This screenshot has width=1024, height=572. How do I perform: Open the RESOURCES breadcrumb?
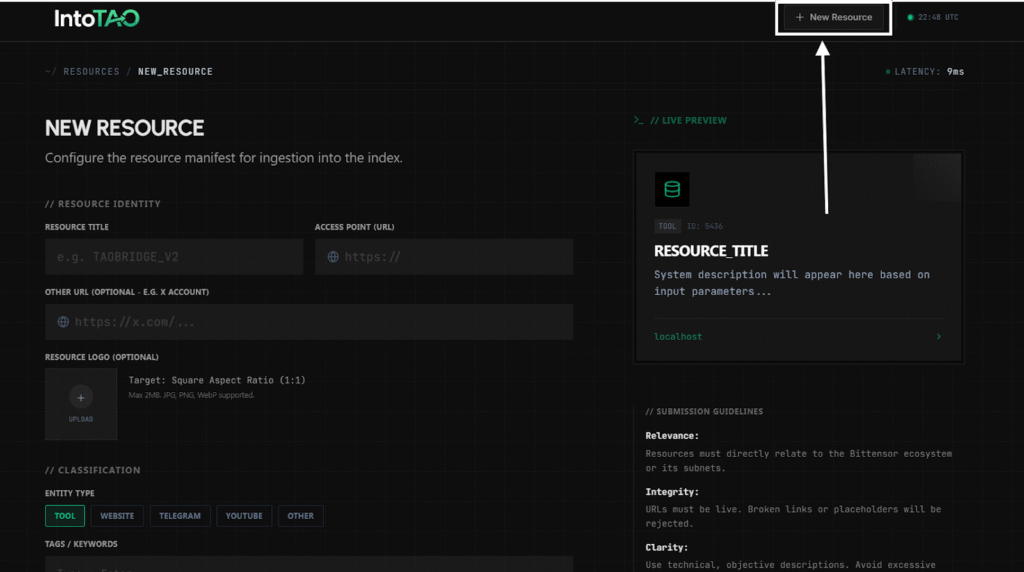click(91, 72)
